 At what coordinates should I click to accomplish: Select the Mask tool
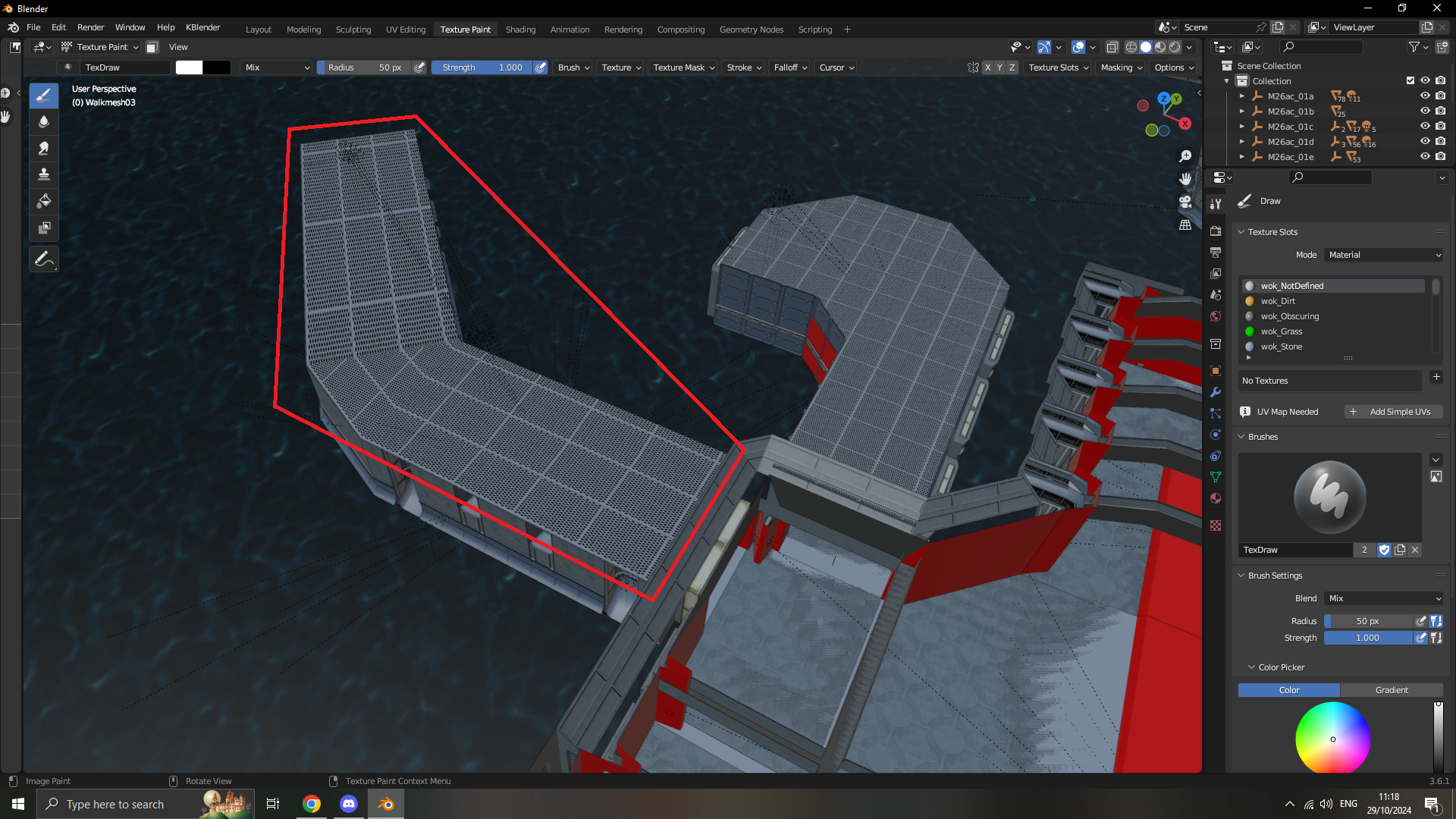point(44,228)
